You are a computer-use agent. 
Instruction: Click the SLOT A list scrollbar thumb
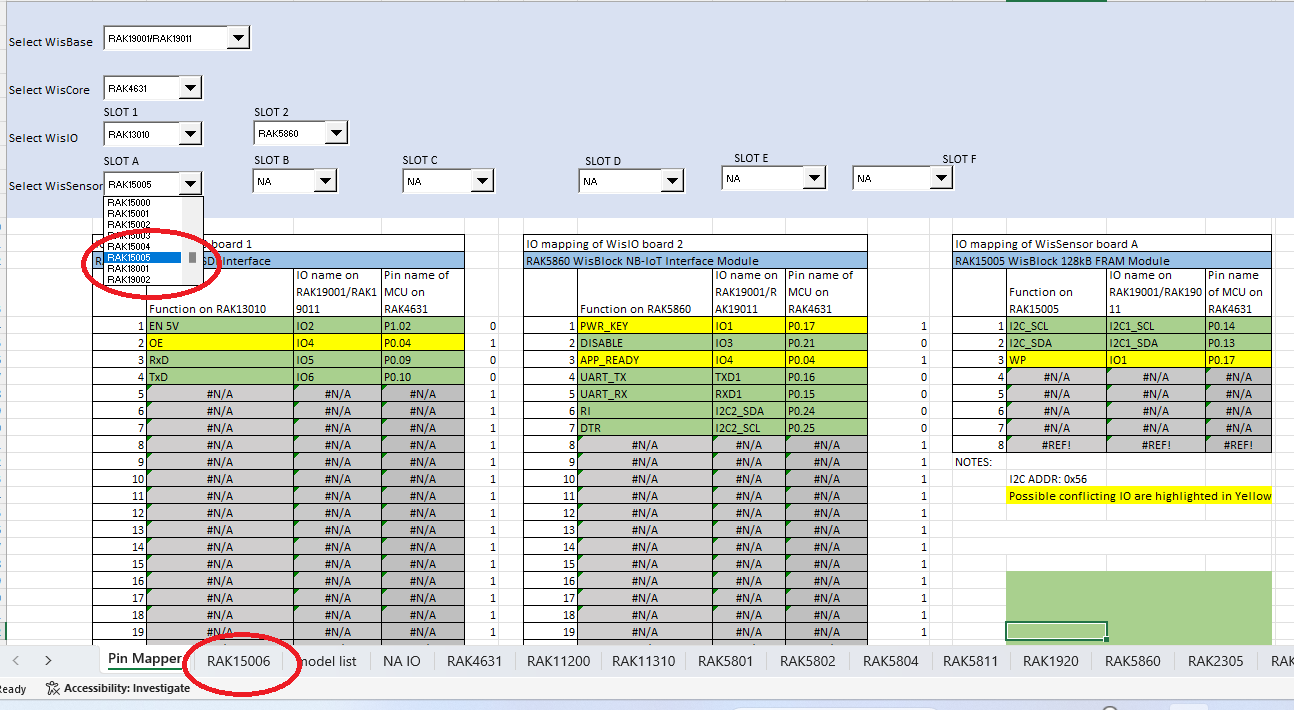[192, 257]
